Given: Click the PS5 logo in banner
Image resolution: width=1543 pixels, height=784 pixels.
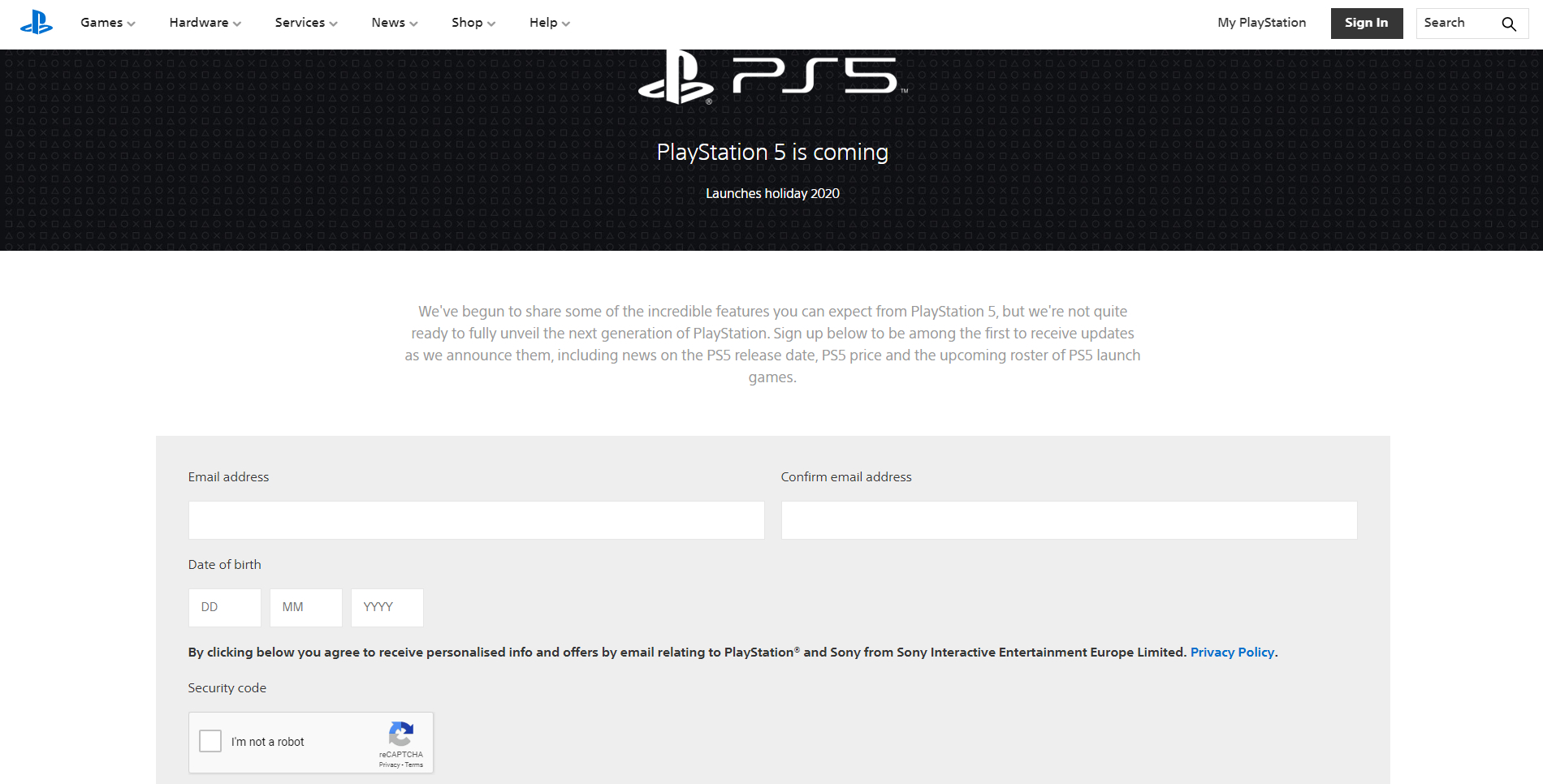Looking at the screenshot, I should (772, 78).
